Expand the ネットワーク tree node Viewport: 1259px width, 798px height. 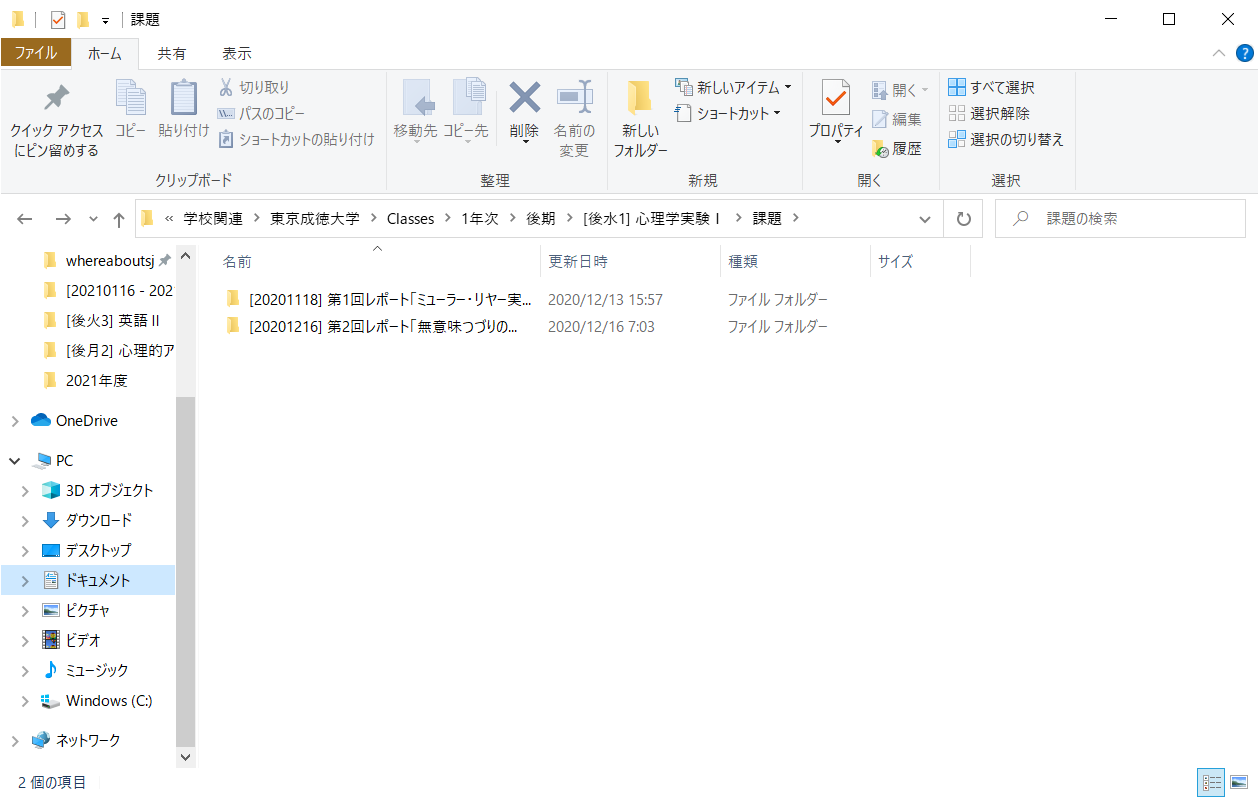[15, 741]
